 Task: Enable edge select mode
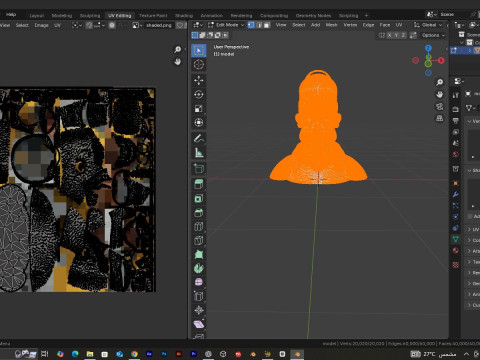tap(259, 25)
